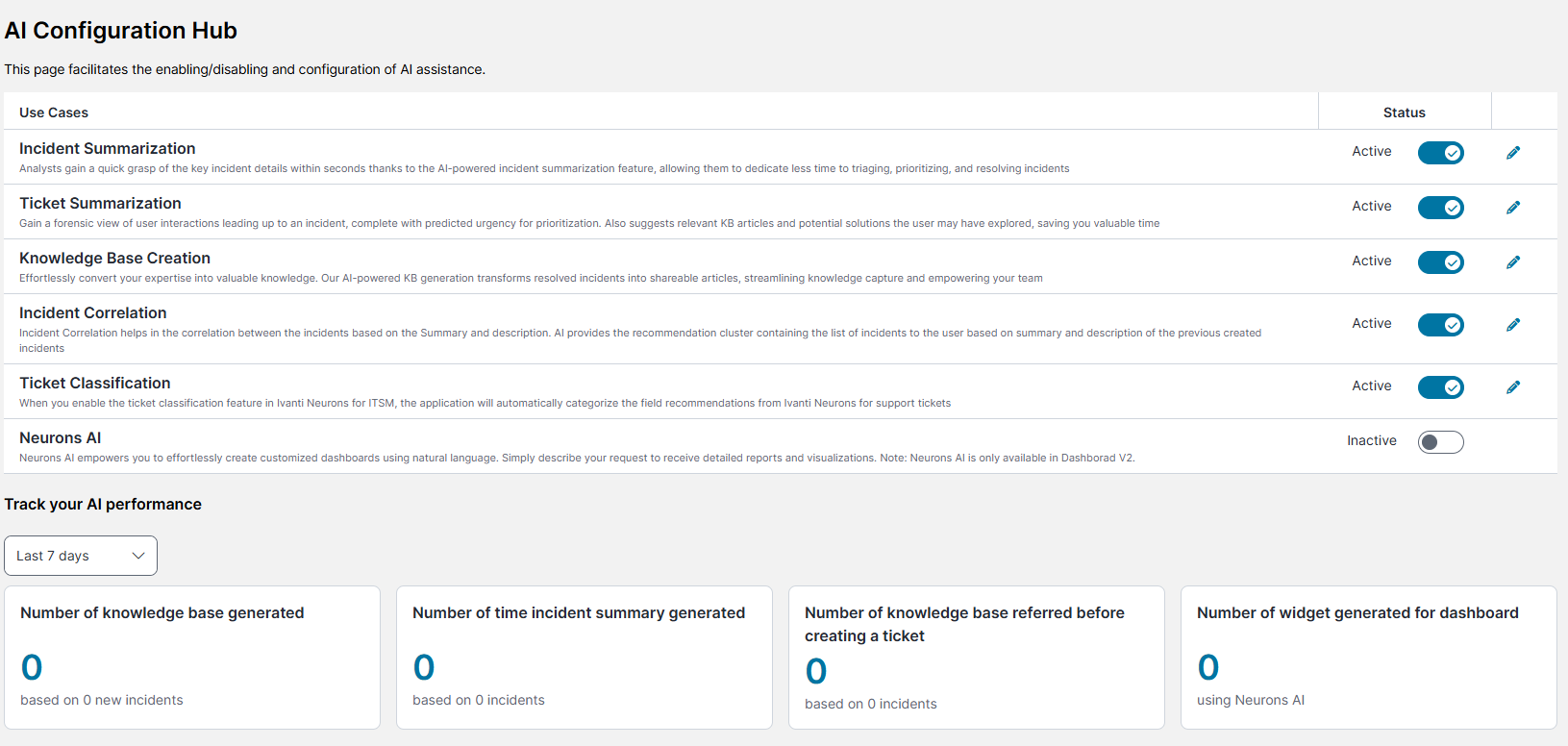Disable the Incident Summarization toggle
The height and width of the screenshot is (746, 1568).
click(x=1440, y=153)
